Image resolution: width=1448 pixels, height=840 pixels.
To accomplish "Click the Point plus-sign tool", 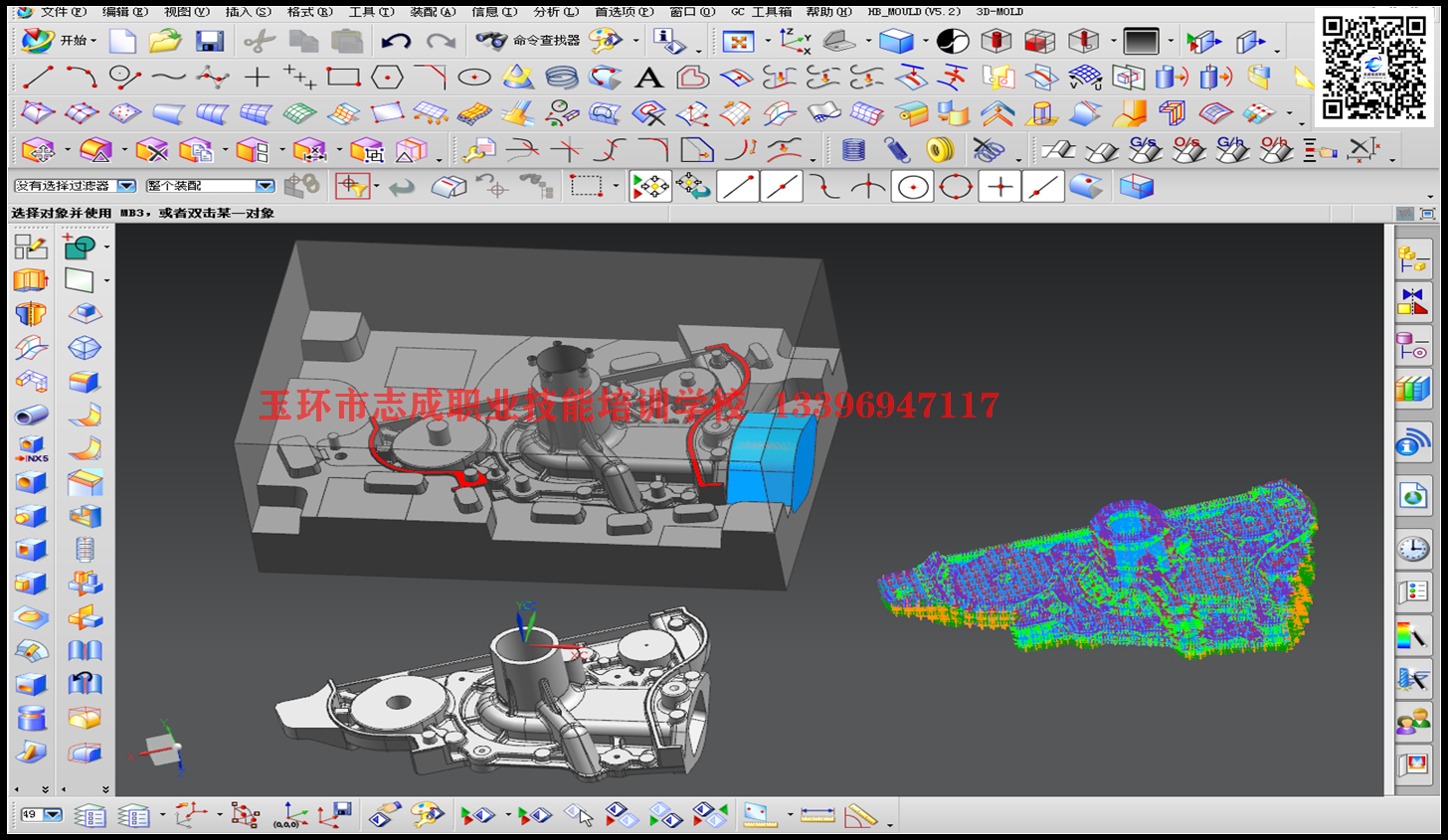I will [257, 77].
